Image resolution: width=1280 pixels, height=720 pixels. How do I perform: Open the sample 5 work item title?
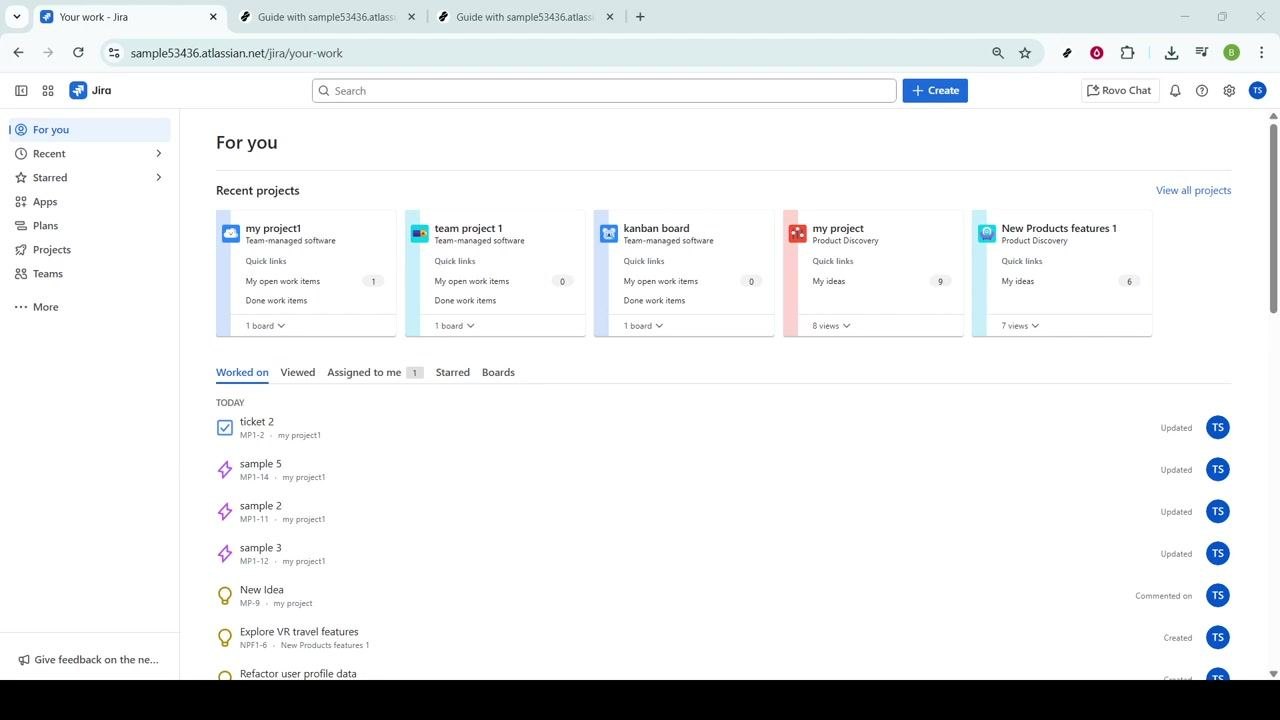click(x=261, y=464)
